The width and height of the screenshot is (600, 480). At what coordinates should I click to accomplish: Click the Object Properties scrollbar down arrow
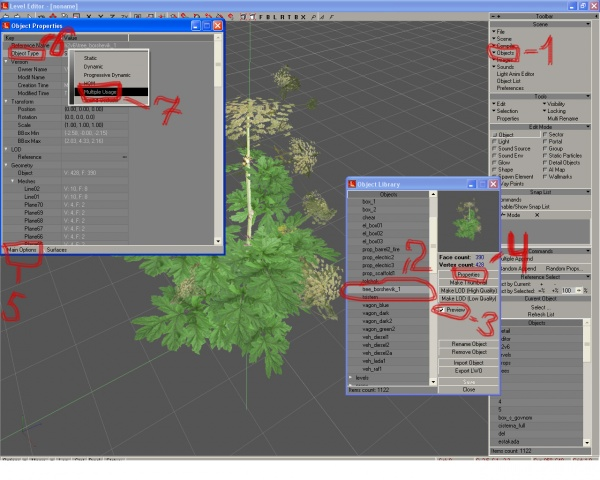click(218, 241)
